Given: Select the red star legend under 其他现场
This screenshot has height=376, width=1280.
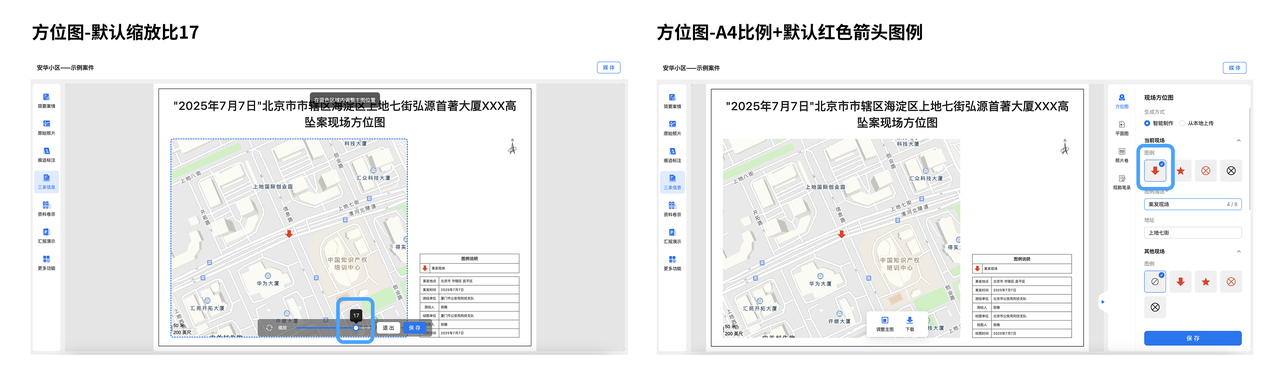Looking at the screenshot, I should point(1205,282).
